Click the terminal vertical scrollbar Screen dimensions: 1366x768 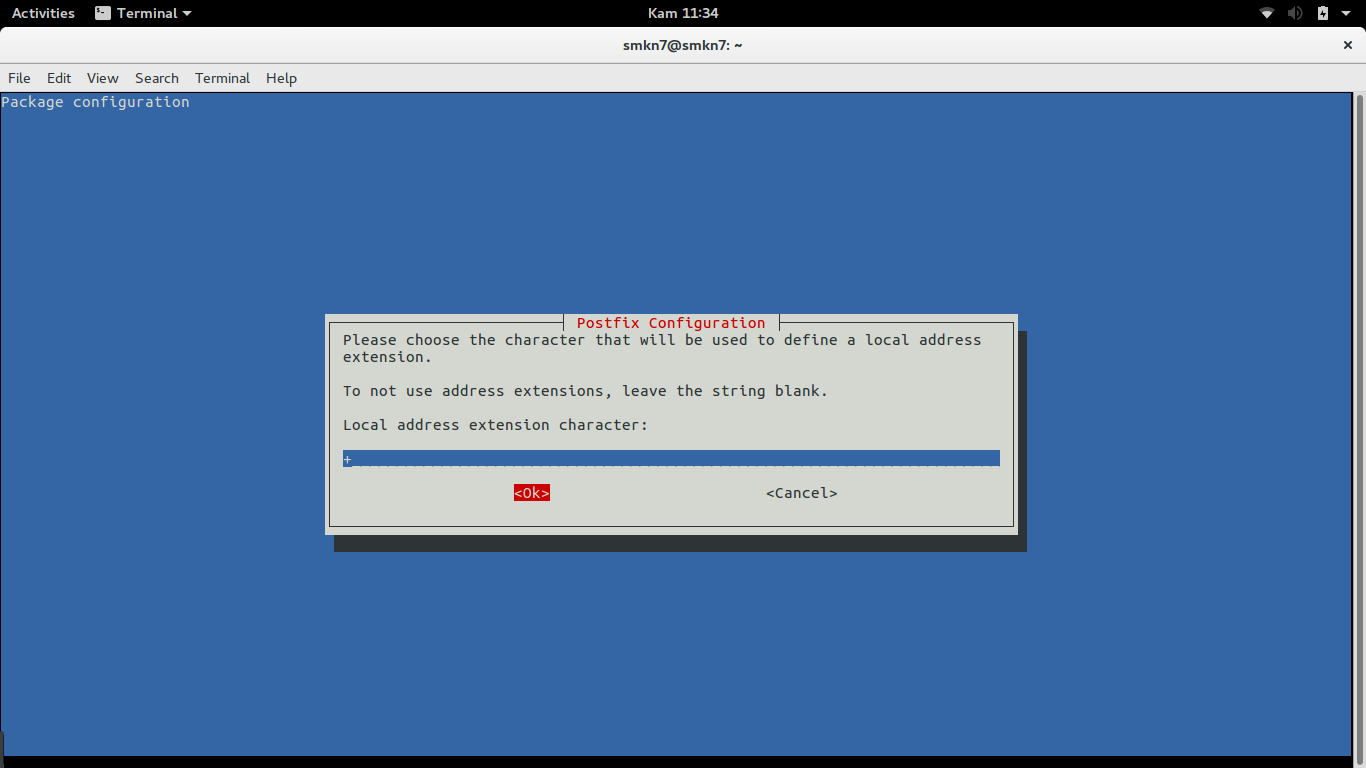1359,424
